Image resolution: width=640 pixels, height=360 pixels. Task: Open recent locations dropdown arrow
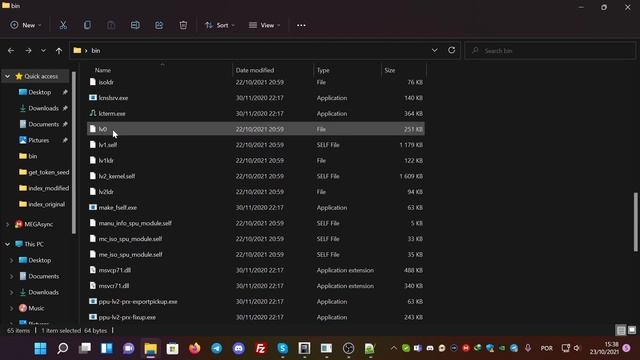pos(43,51)
